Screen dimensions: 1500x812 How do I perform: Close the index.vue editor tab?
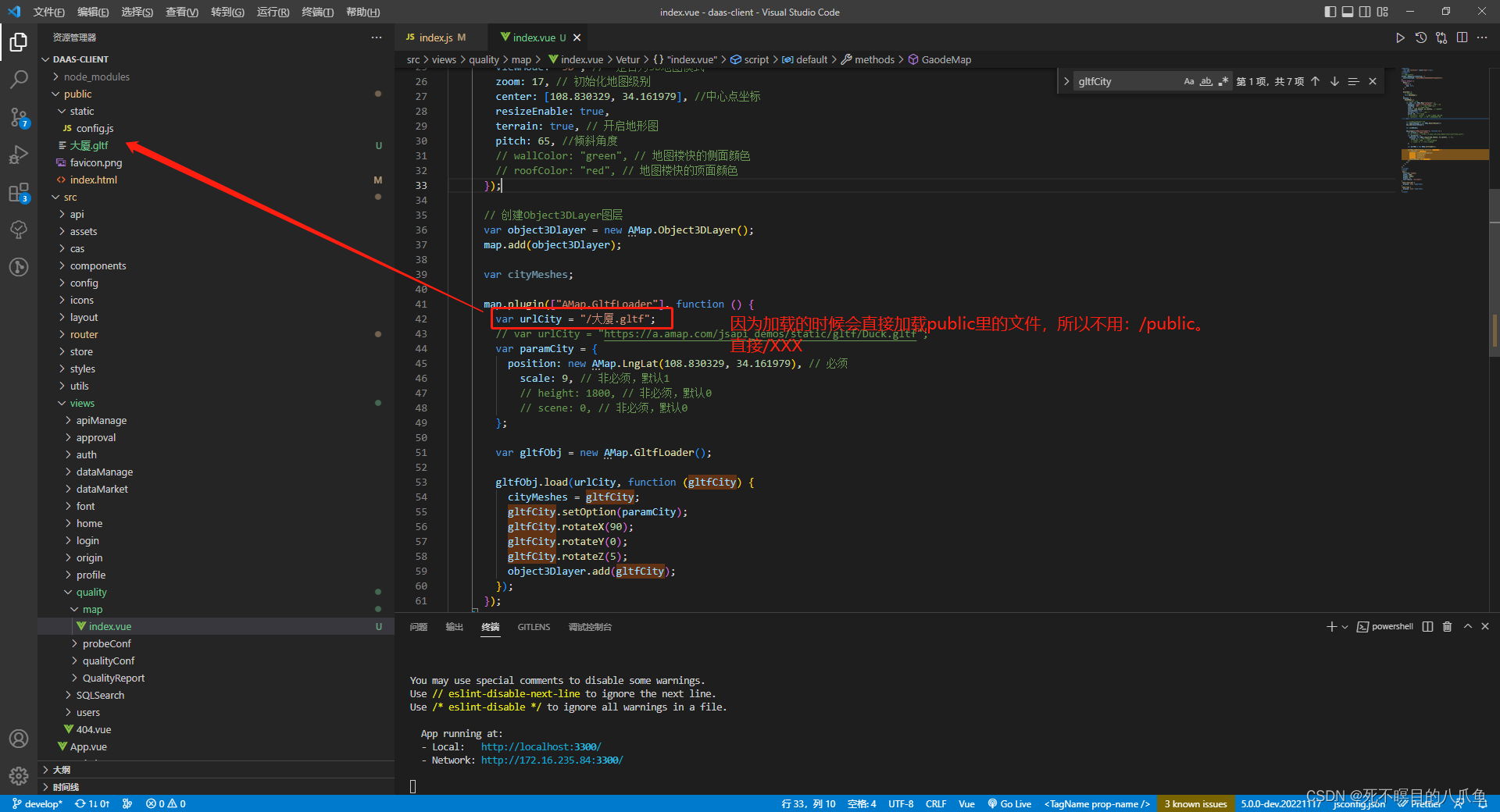(577, 37)
